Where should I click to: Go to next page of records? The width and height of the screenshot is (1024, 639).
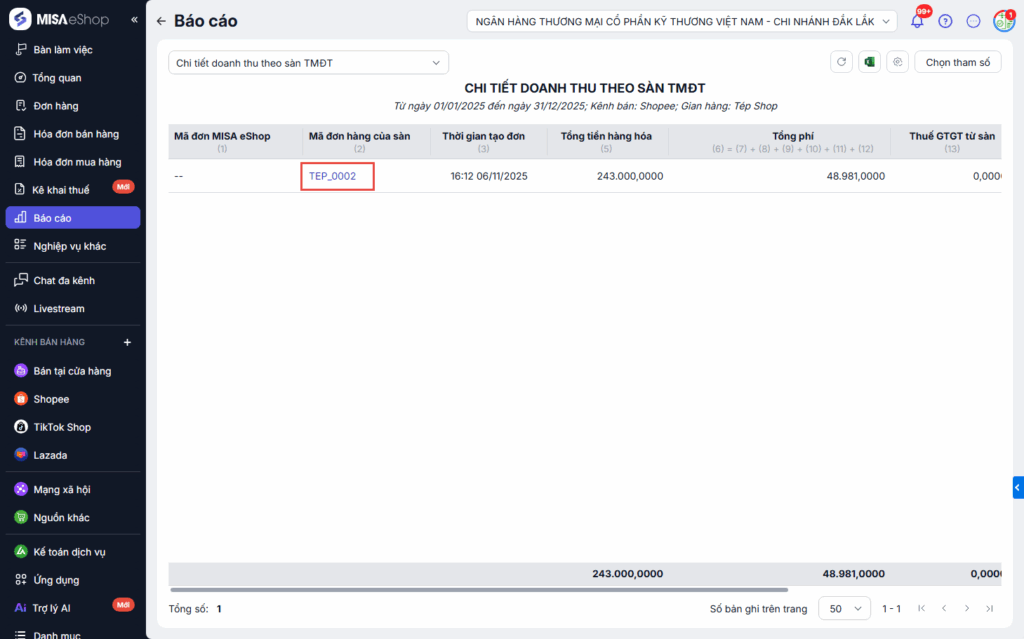(x=967, y=608)
